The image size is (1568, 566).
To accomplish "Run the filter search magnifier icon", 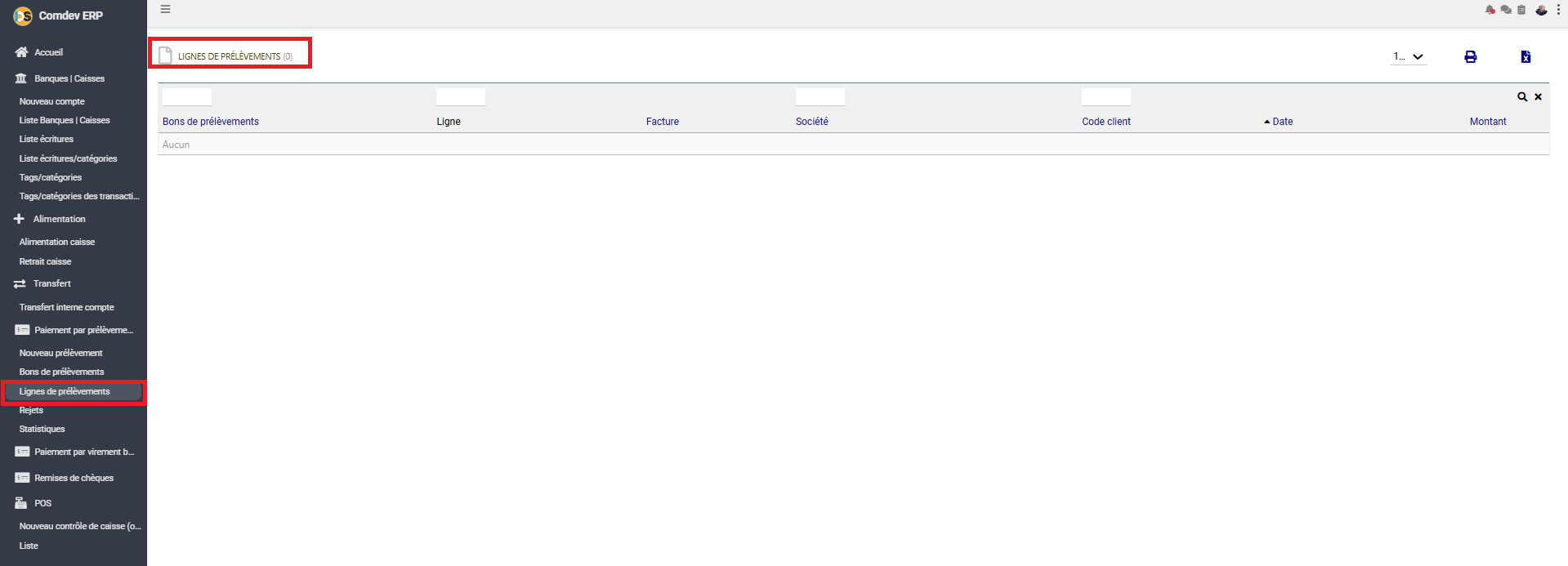I will click(1522, 96).
